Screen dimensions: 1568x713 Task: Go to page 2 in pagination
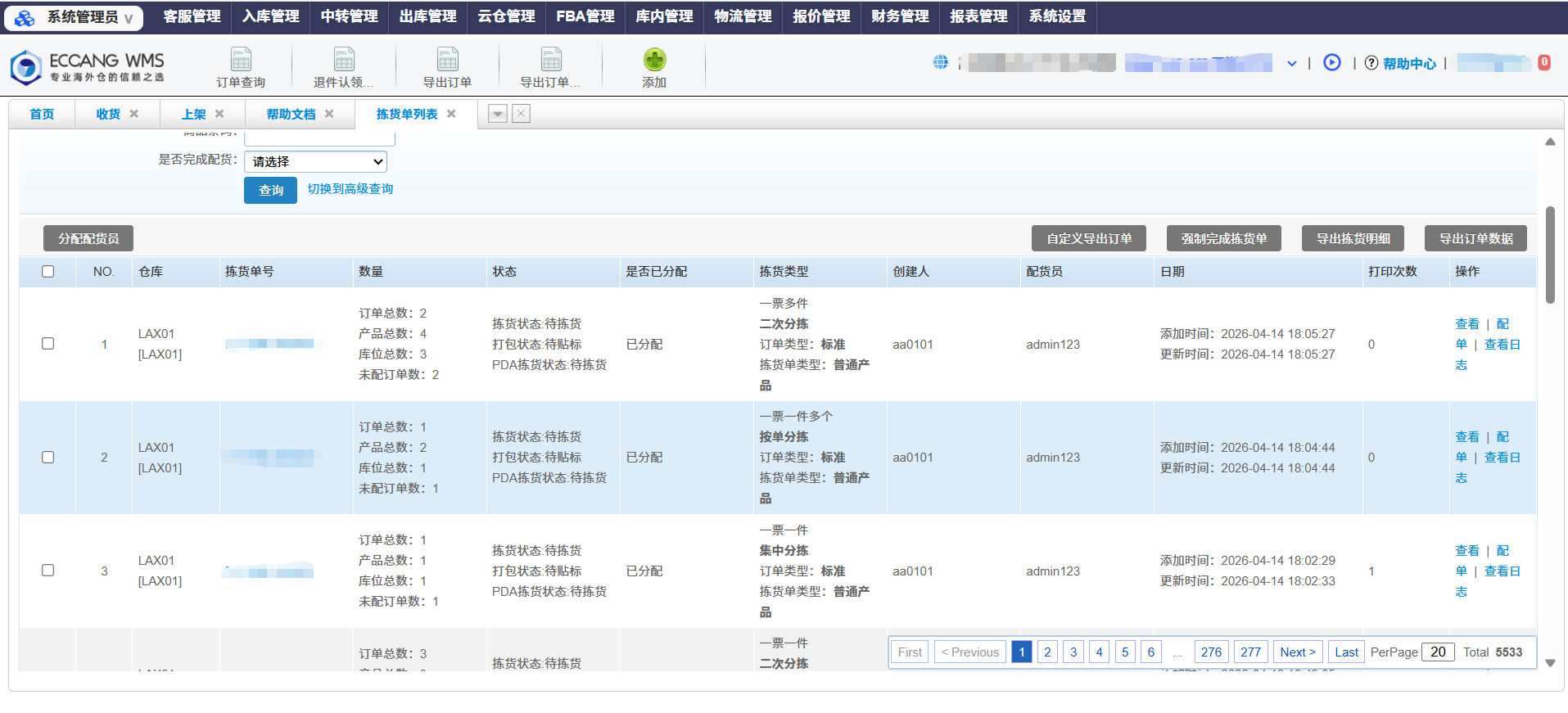click(x=1047, y=652)
